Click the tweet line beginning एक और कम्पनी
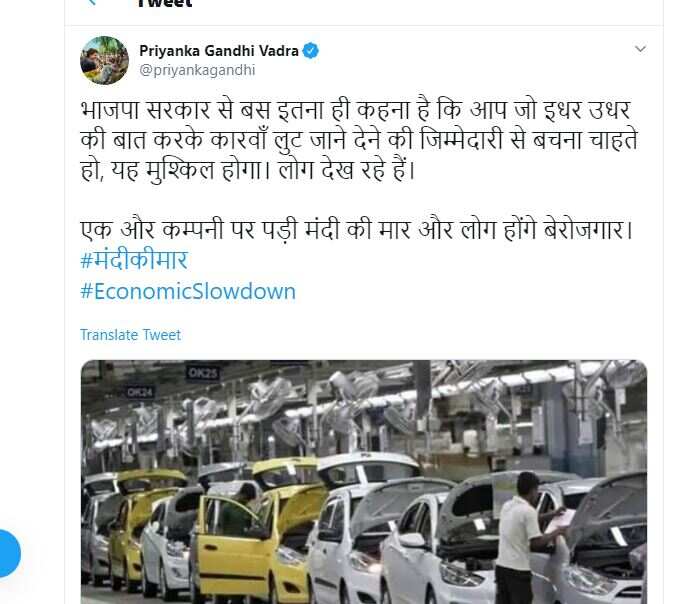The width and height of the screenshot is (677, 604). click(357, 229)
